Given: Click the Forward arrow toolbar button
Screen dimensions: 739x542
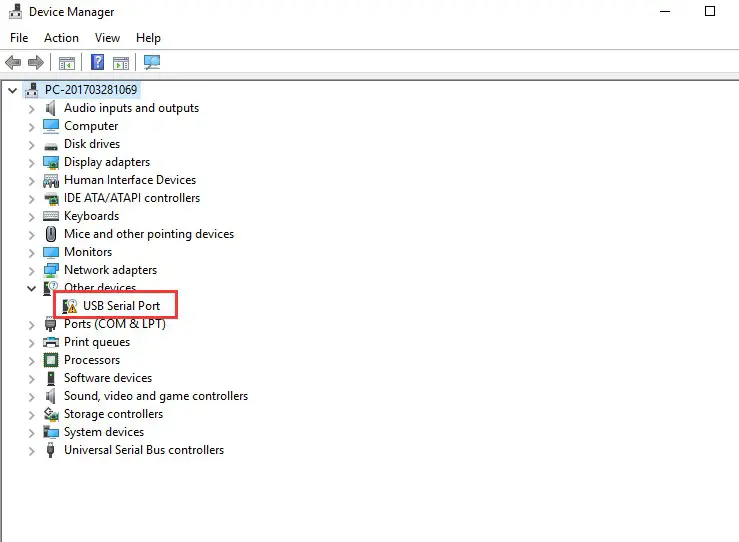Looking at the screenshot, I should click(x=36, y=62).
